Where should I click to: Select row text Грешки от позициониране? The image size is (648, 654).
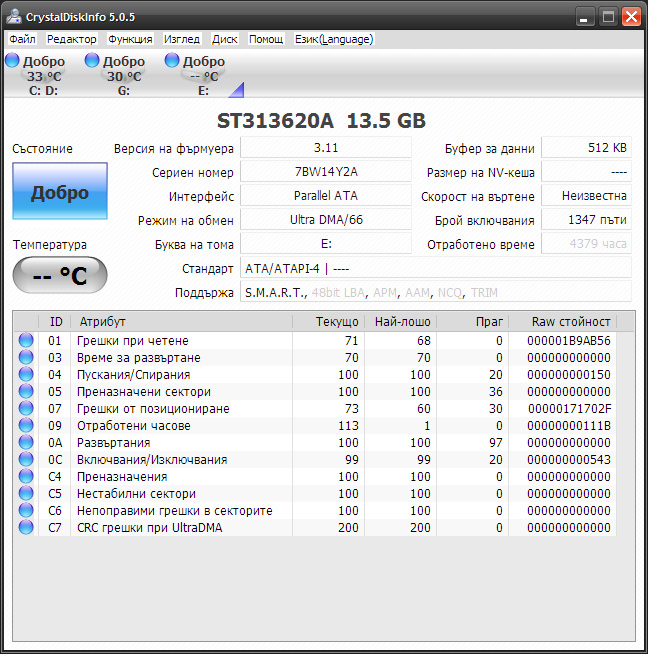tap(153, 409)
